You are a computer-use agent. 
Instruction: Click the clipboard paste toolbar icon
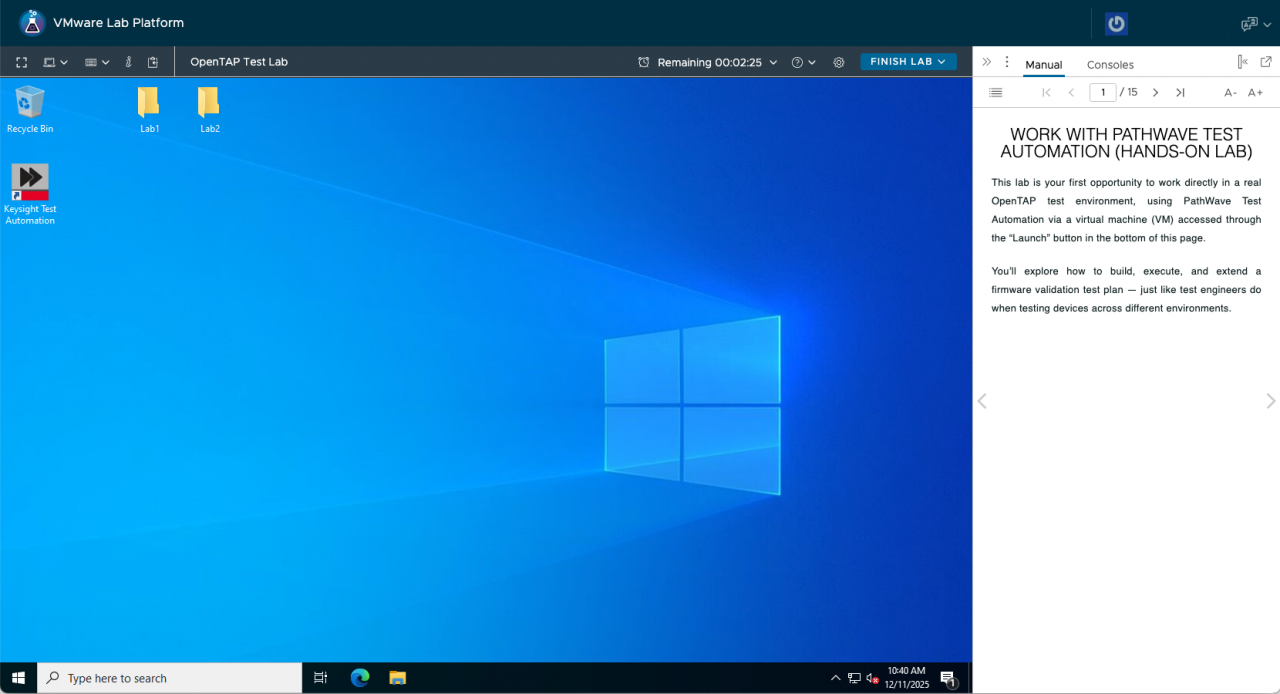(153, 62)
